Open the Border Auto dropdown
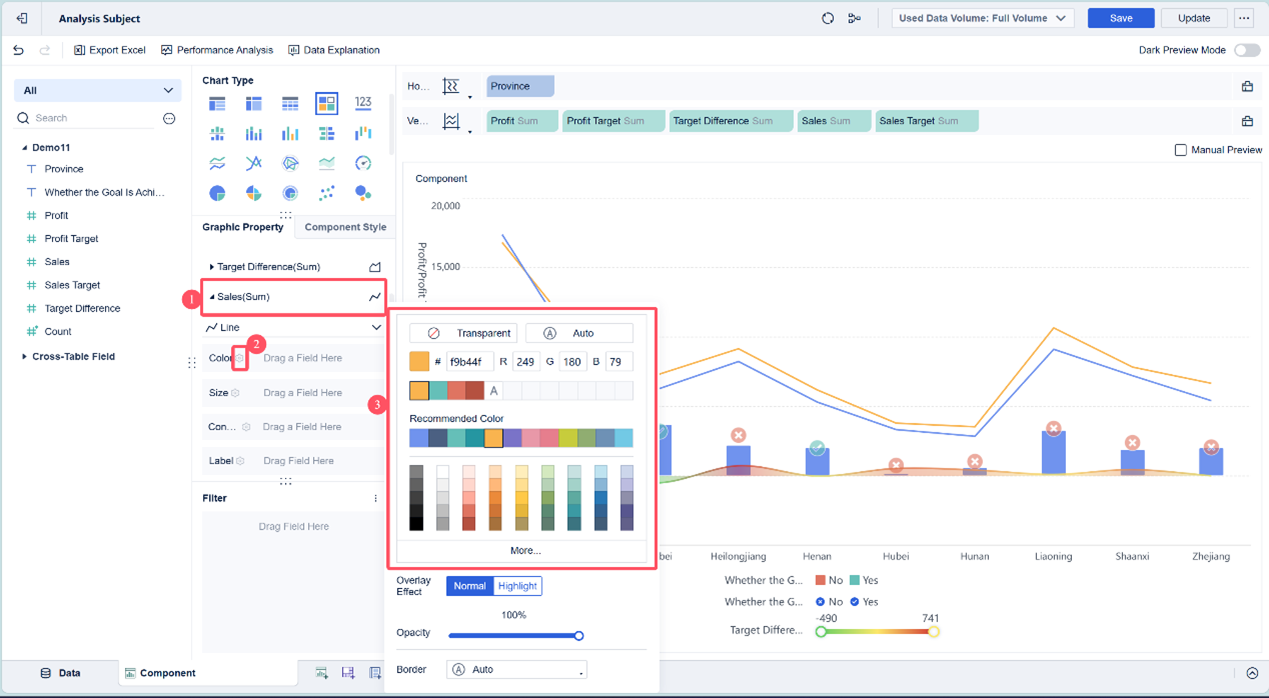This screenshot has width=1269, height=698. (516, 670)
